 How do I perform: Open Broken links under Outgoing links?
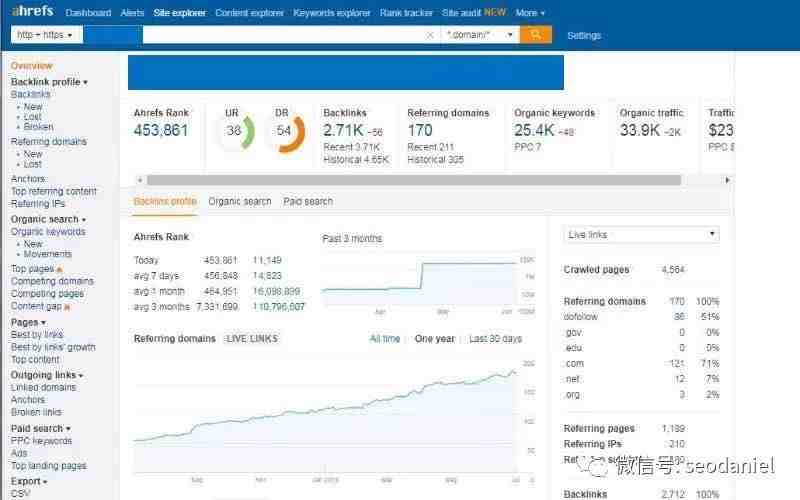click(36, 412)
